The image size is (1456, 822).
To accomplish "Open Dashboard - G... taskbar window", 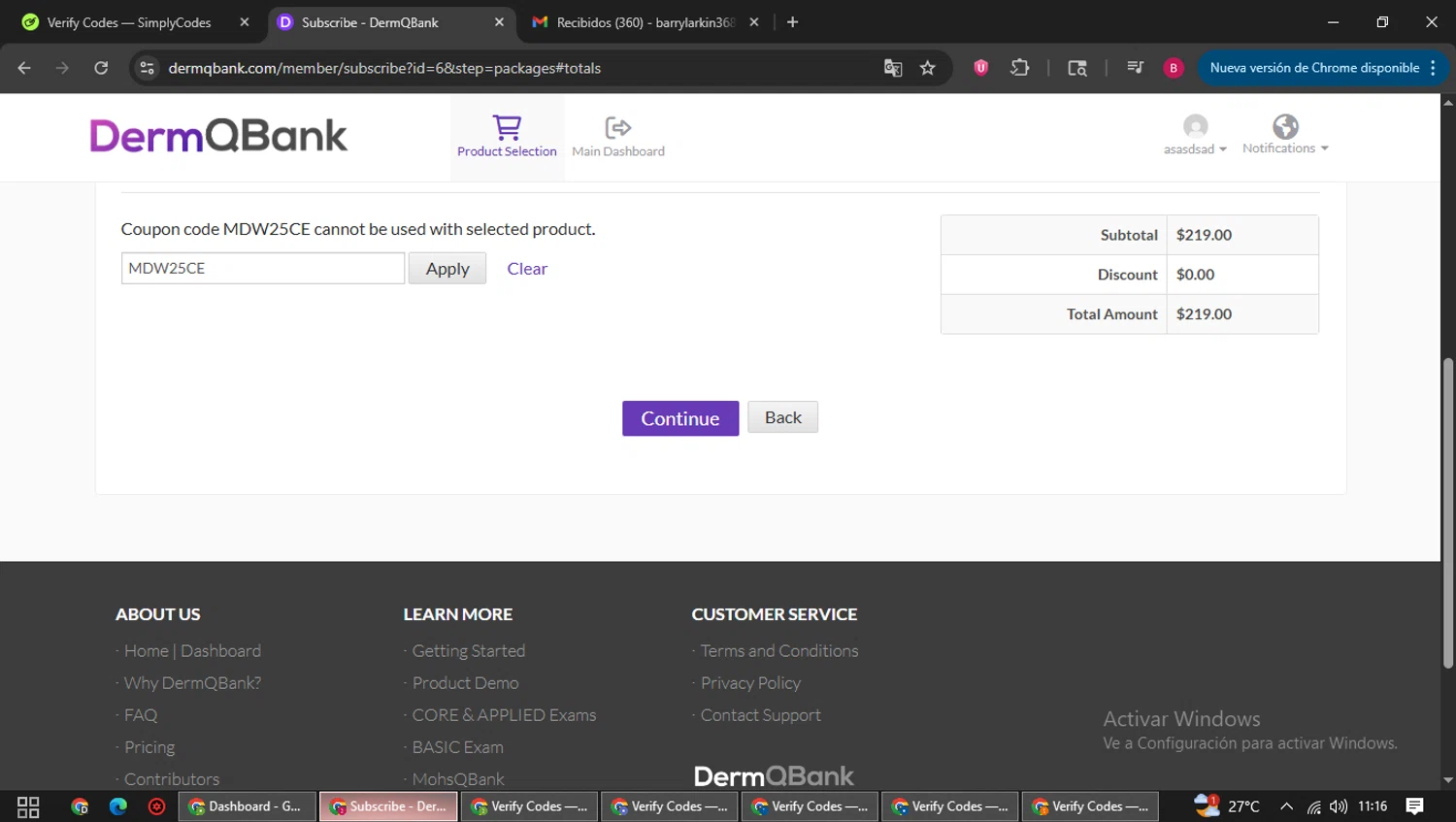I will click(x=248, y=806).
